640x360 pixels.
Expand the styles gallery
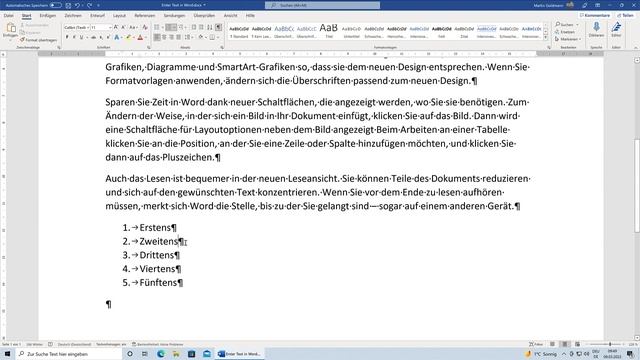tap(546, 38)
